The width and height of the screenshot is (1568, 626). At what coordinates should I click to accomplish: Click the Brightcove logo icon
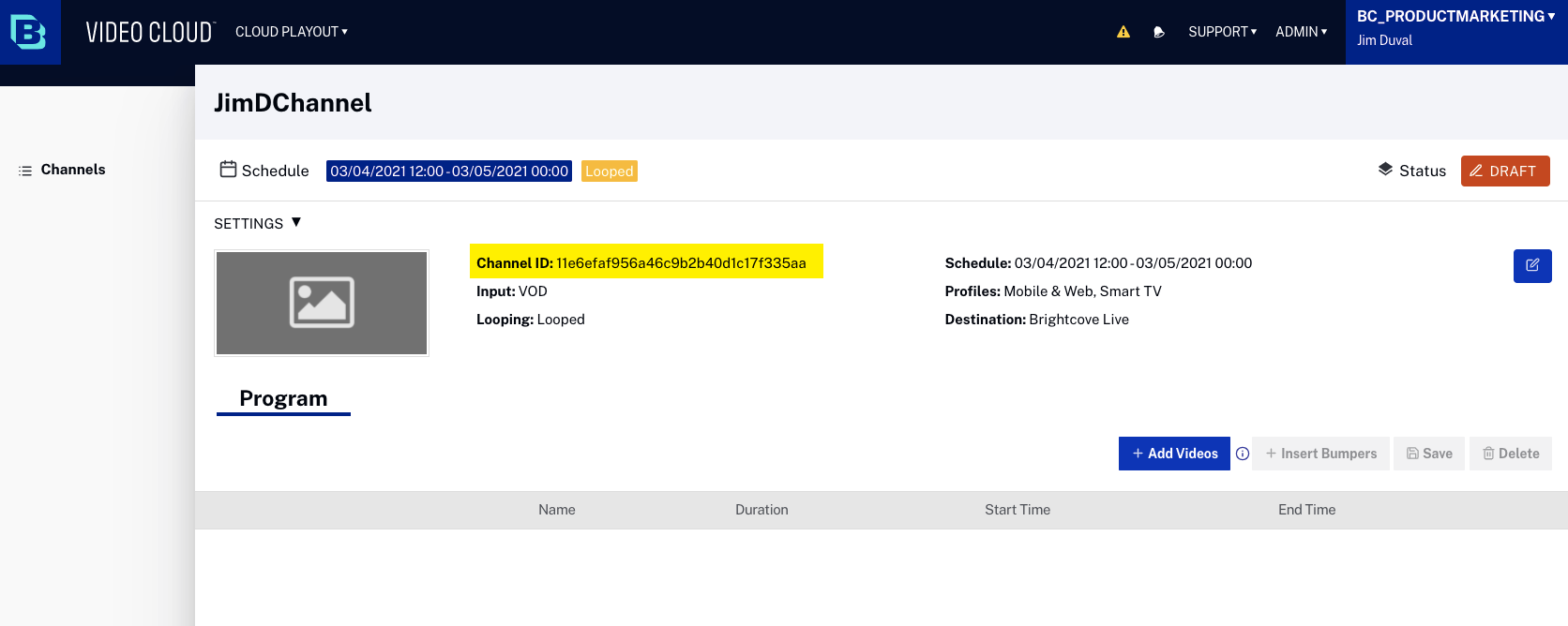point(29,32)
